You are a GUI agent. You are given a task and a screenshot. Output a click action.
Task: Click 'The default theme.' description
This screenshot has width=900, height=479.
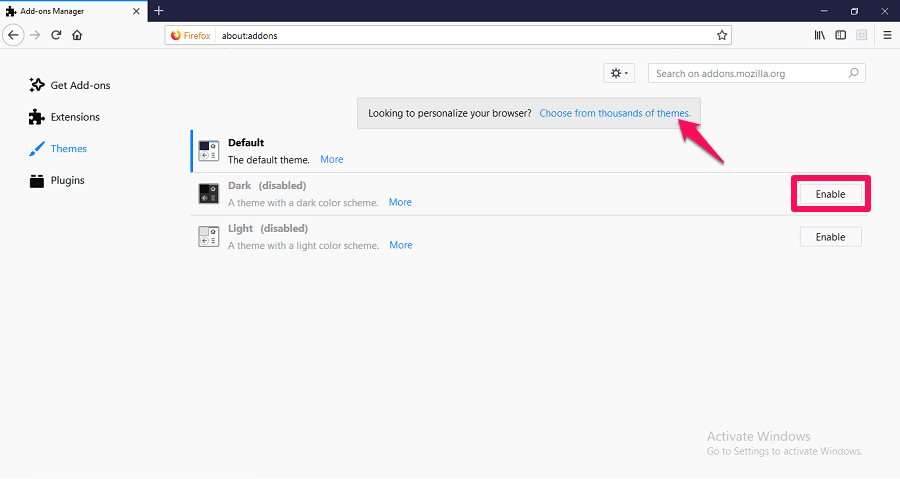click(269, 160)
